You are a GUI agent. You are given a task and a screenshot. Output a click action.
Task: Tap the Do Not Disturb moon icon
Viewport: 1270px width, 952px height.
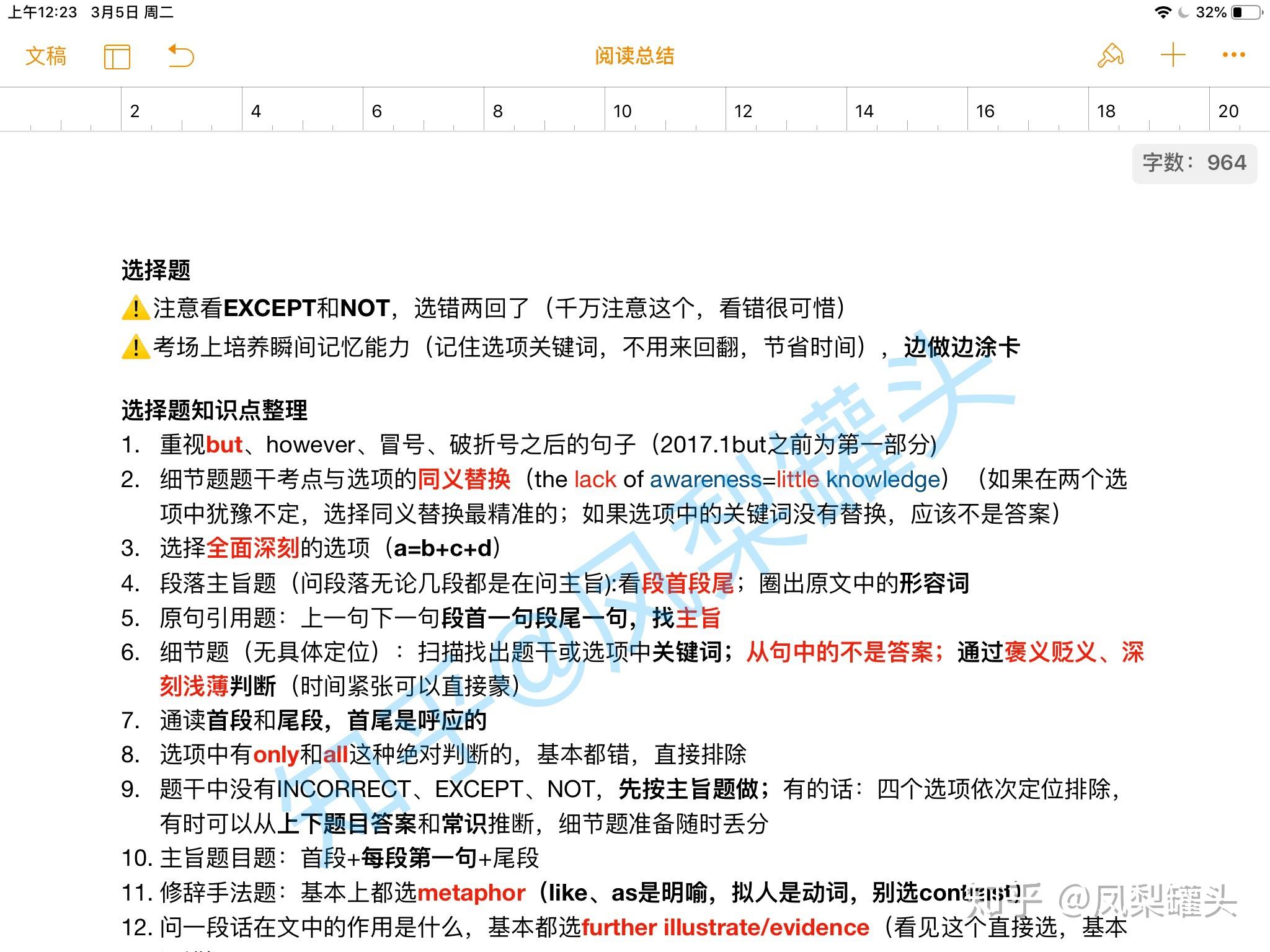(1183, 12)
